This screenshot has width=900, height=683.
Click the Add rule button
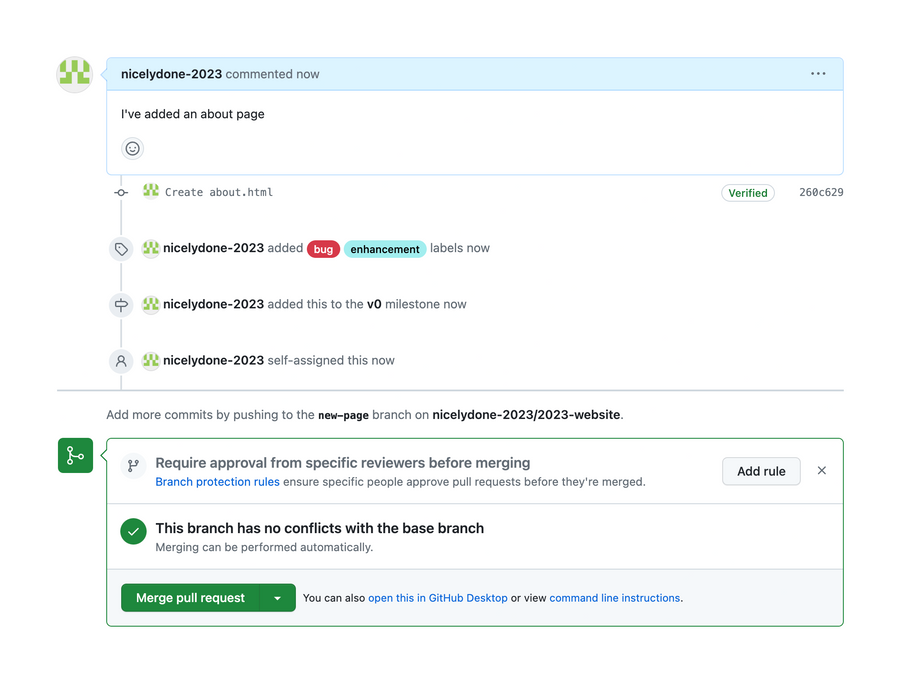tap(761, 470)
